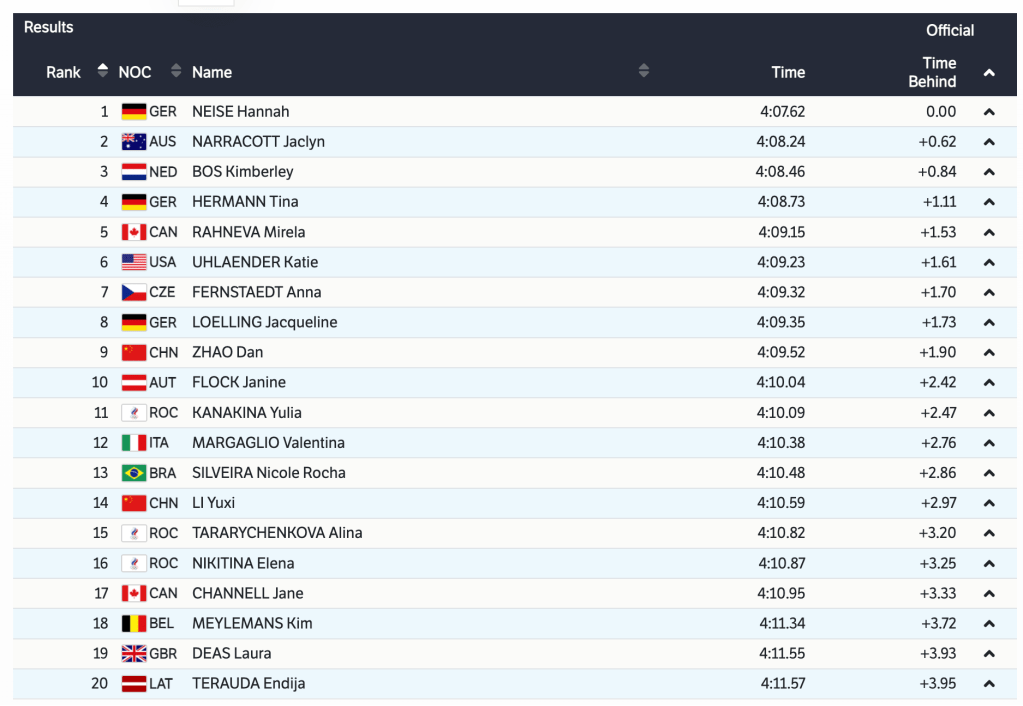Sort by Name using its sort arrows
The image size is (1023, 706).
643,71
